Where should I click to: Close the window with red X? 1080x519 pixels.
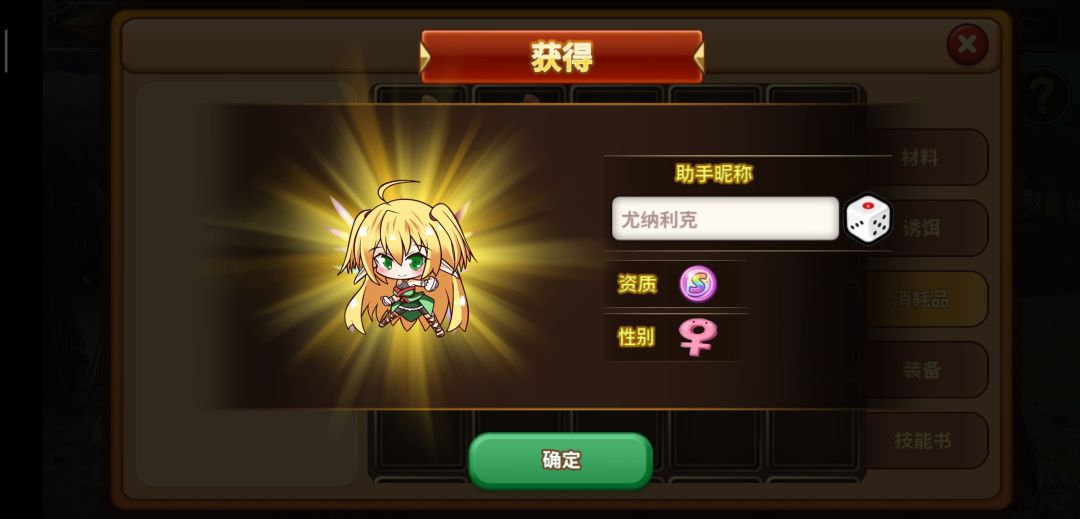pyautogui.click(x=967, y=45)
